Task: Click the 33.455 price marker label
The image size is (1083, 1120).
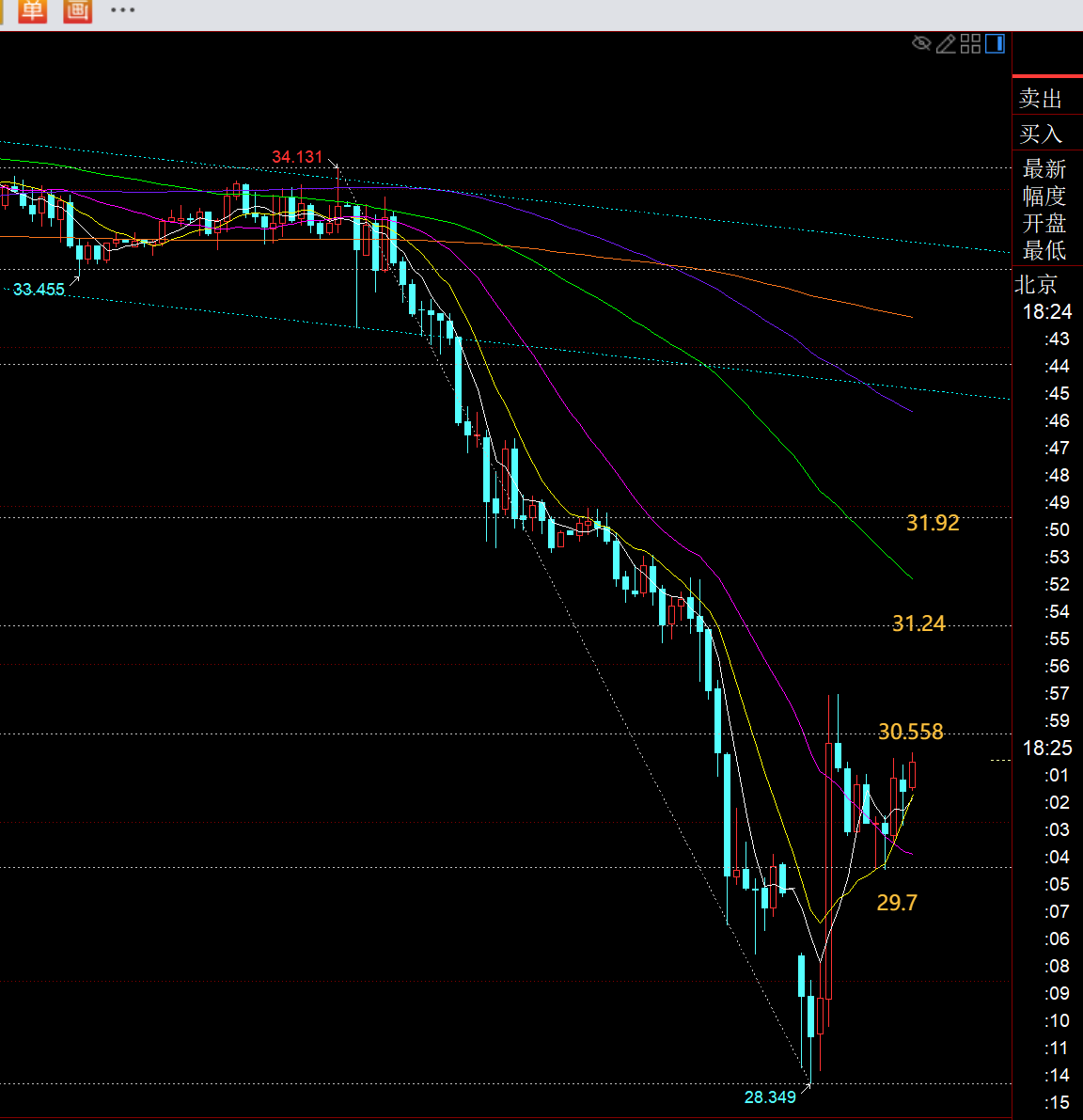Action: (x=39, y=290)
